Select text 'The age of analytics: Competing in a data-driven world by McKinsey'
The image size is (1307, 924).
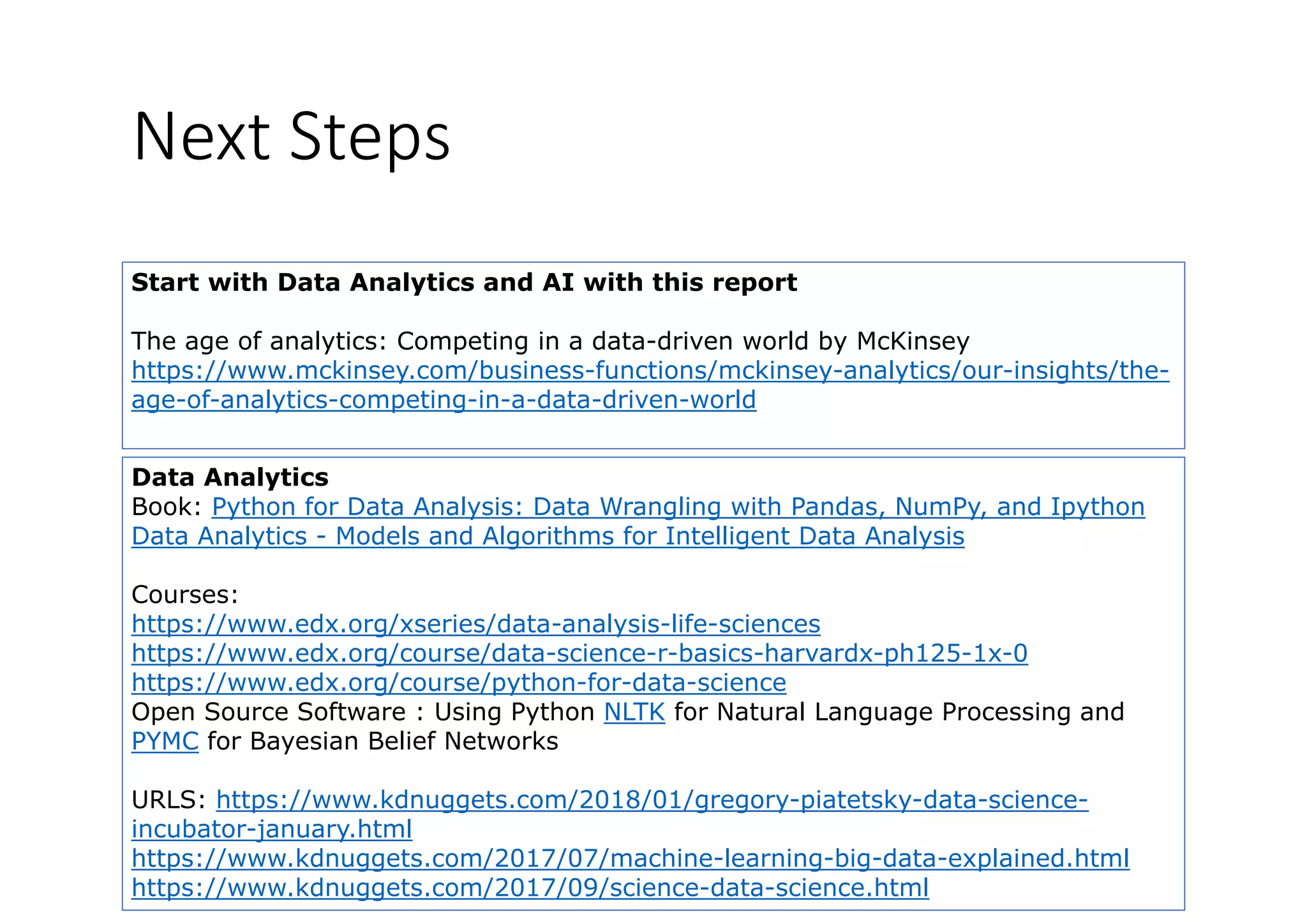(x=550, y=341)
